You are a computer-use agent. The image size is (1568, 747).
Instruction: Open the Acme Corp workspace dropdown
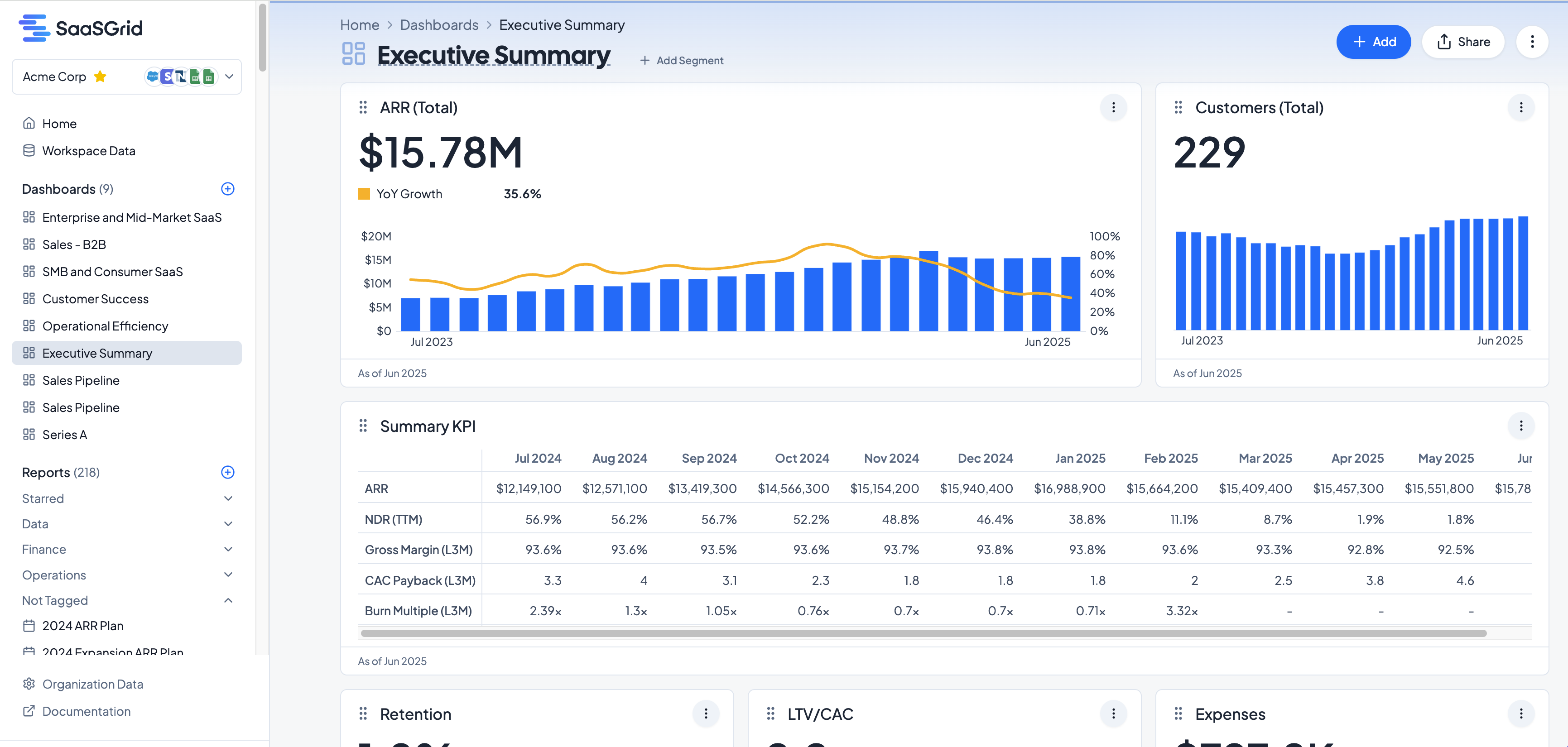coord(229,77)
